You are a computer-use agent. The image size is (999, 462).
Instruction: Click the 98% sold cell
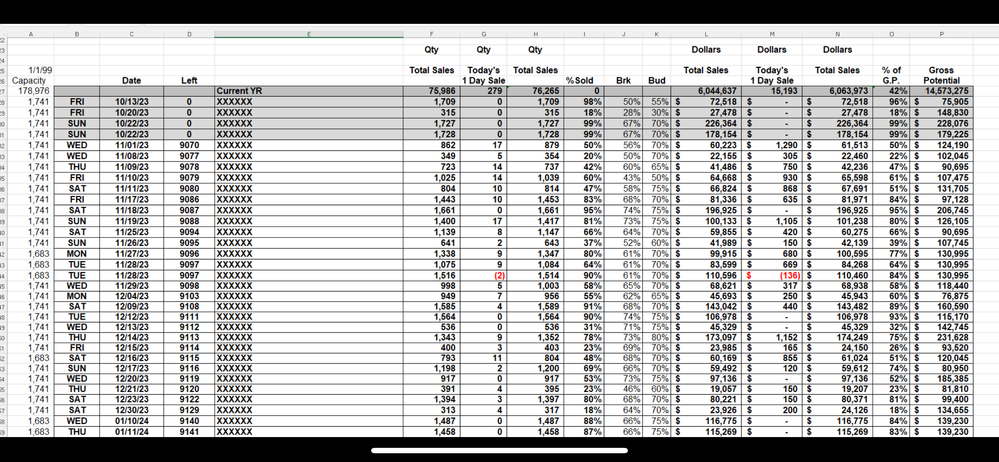584,101
